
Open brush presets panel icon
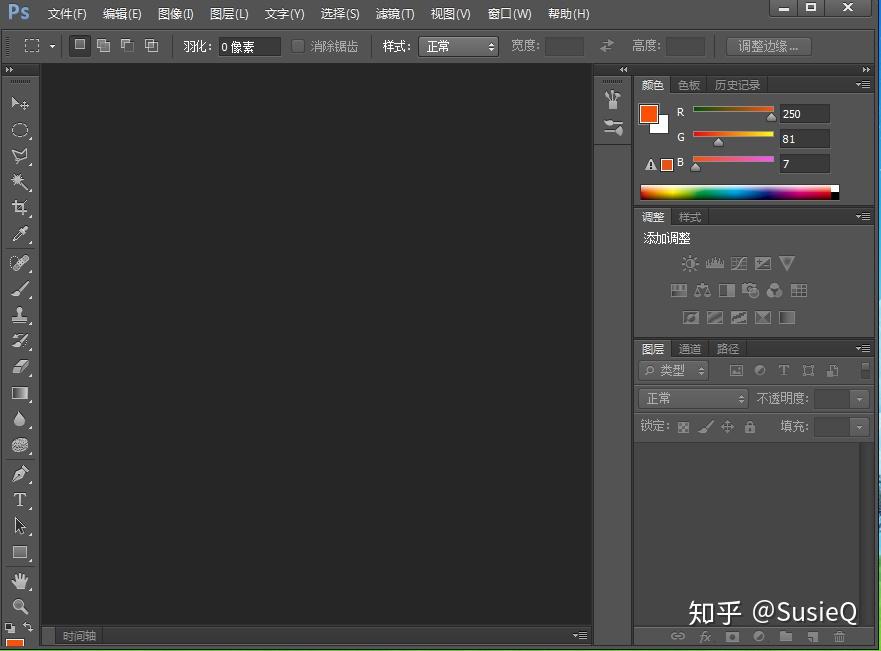[613, 127]
